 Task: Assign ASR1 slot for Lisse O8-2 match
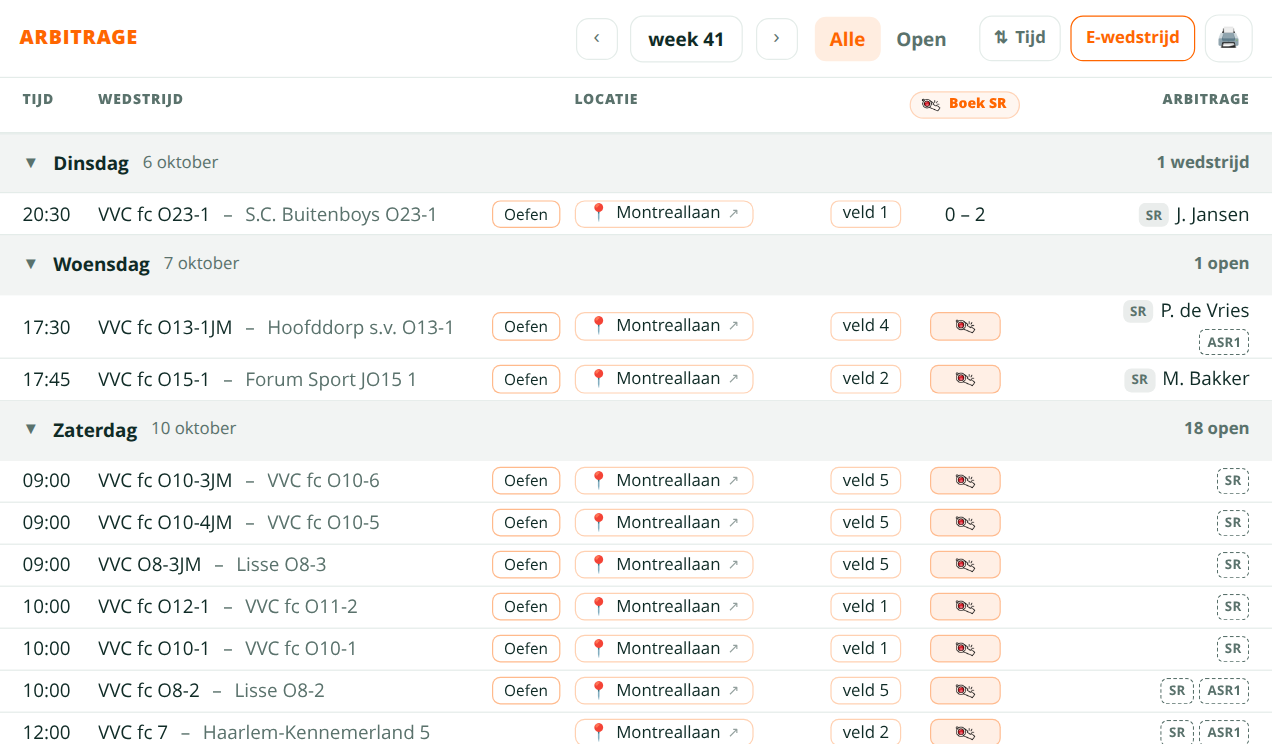click(1224, 691)
